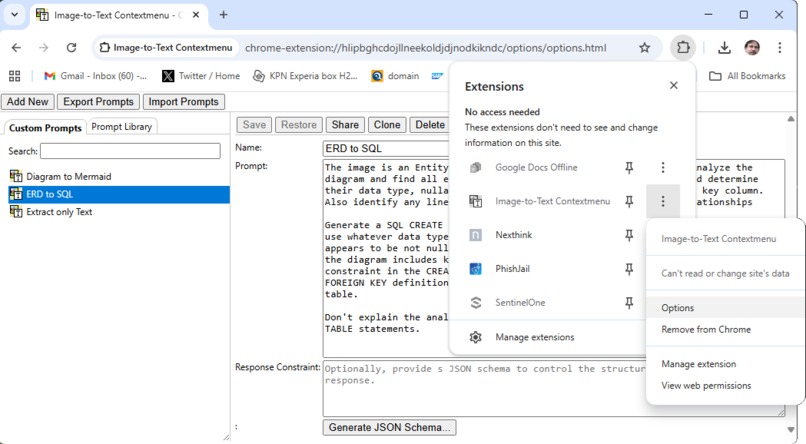This screenshot has width=806, height=444.
Task: Click the SentinelOne extension icon
Action: tap(475, 303)
